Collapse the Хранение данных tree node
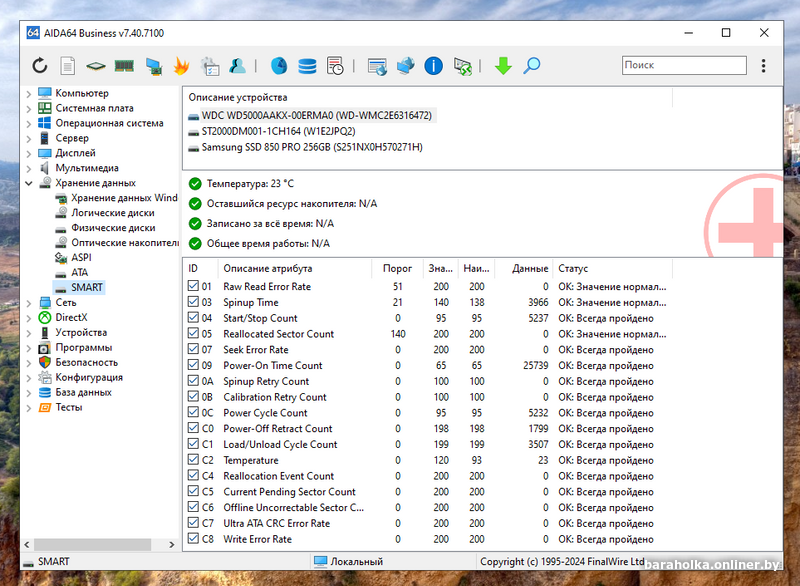 pos(28,183)
